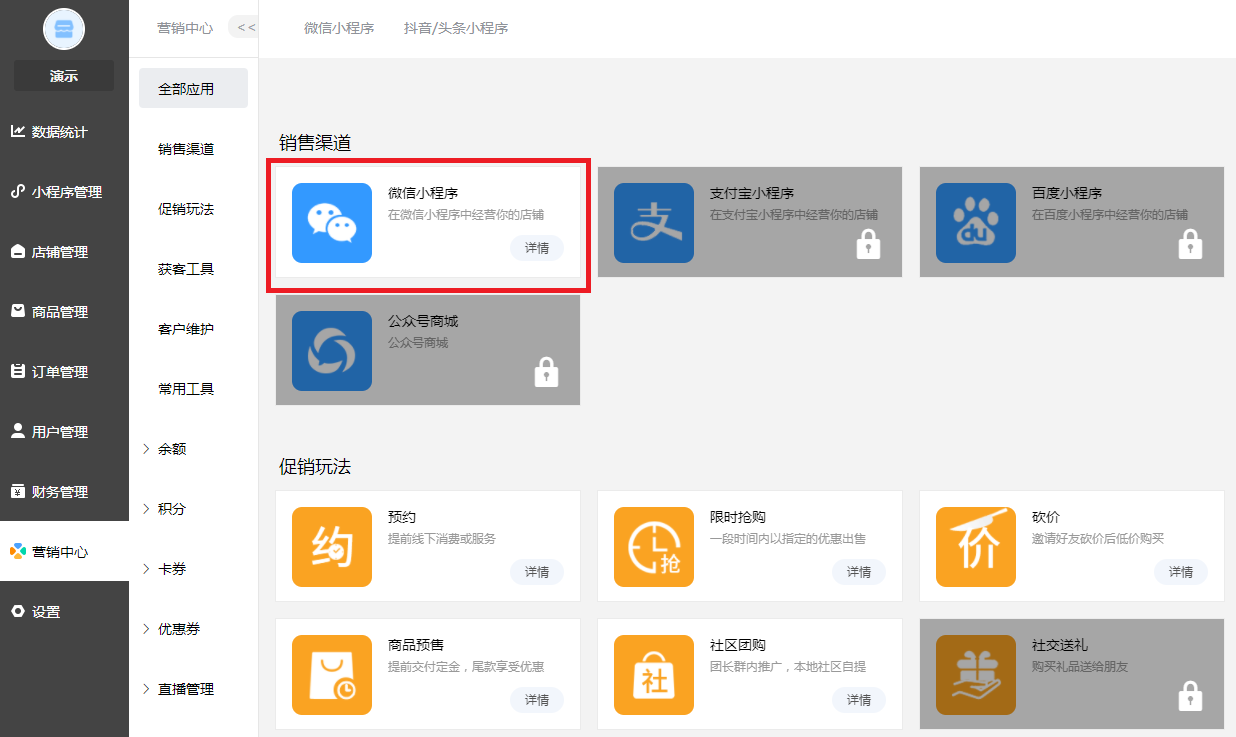The height and width of the screenshot is (737, 1236).
Task: Click the 商品管理 icon
Action: (x=18, y=311)
